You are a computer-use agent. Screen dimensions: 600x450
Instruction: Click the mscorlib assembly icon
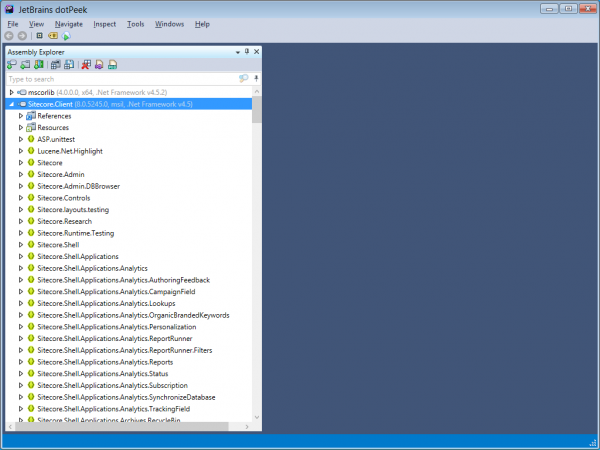pyautogui.click(x=22, y=92)
